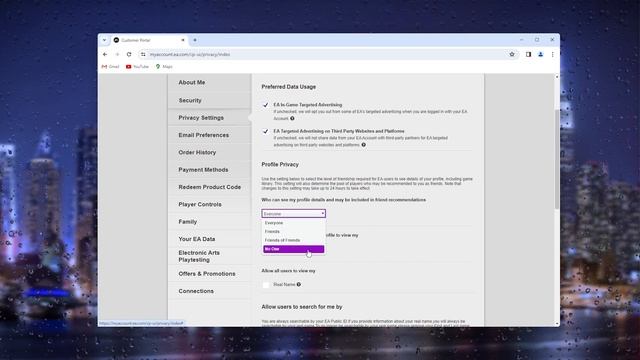Image resolution: width=640 pixels, height=360 pixels.
Task: Reload the page with refresh icon
Action: click(129, 54)
